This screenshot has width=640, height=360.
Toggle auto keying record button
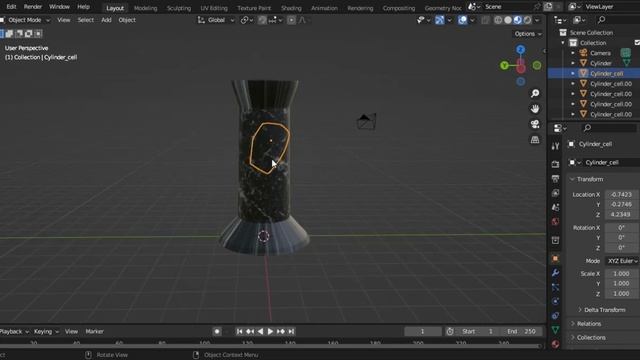tap(217, 331)
